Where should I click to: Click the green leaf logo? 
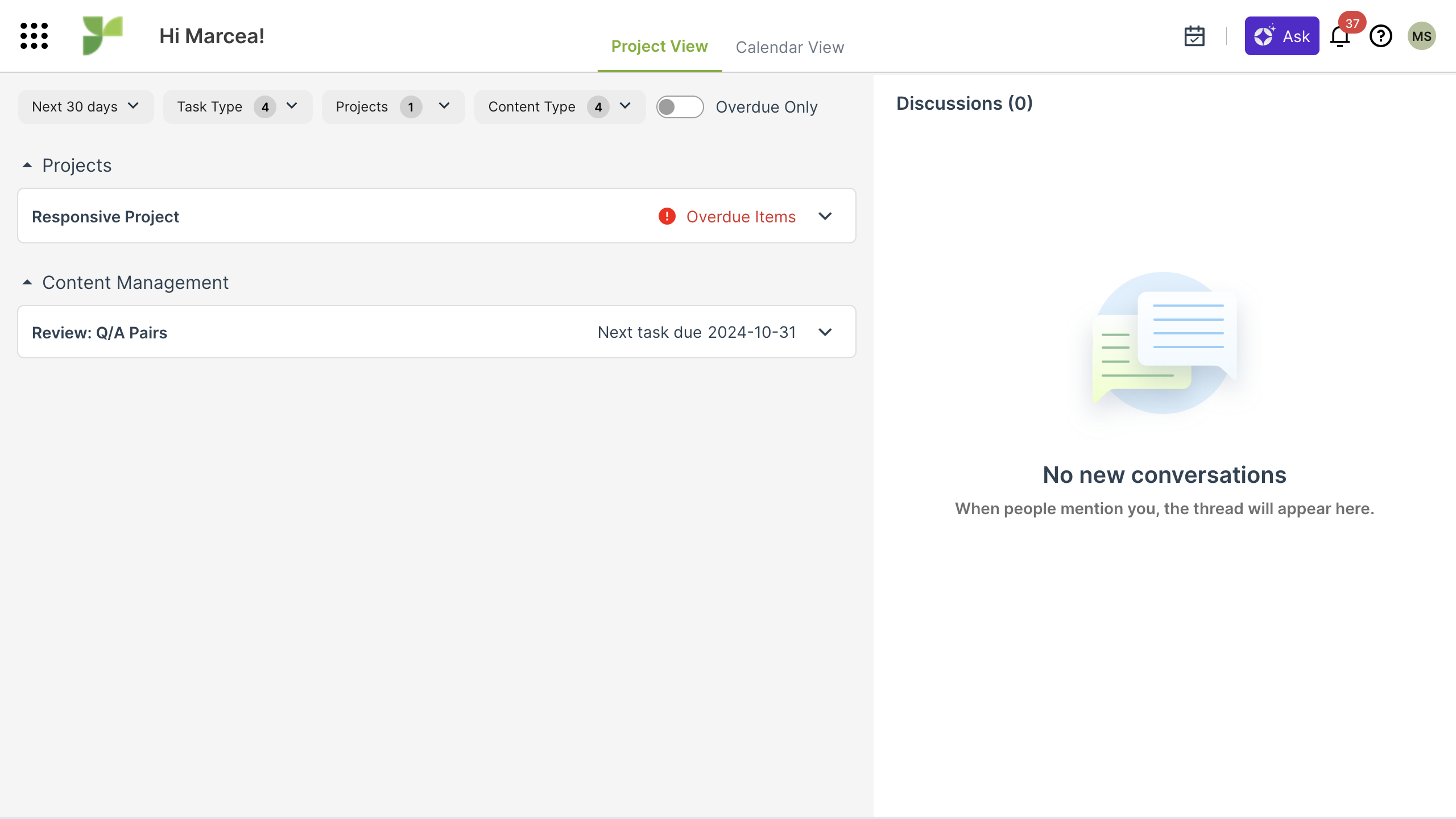click(102, 36)
